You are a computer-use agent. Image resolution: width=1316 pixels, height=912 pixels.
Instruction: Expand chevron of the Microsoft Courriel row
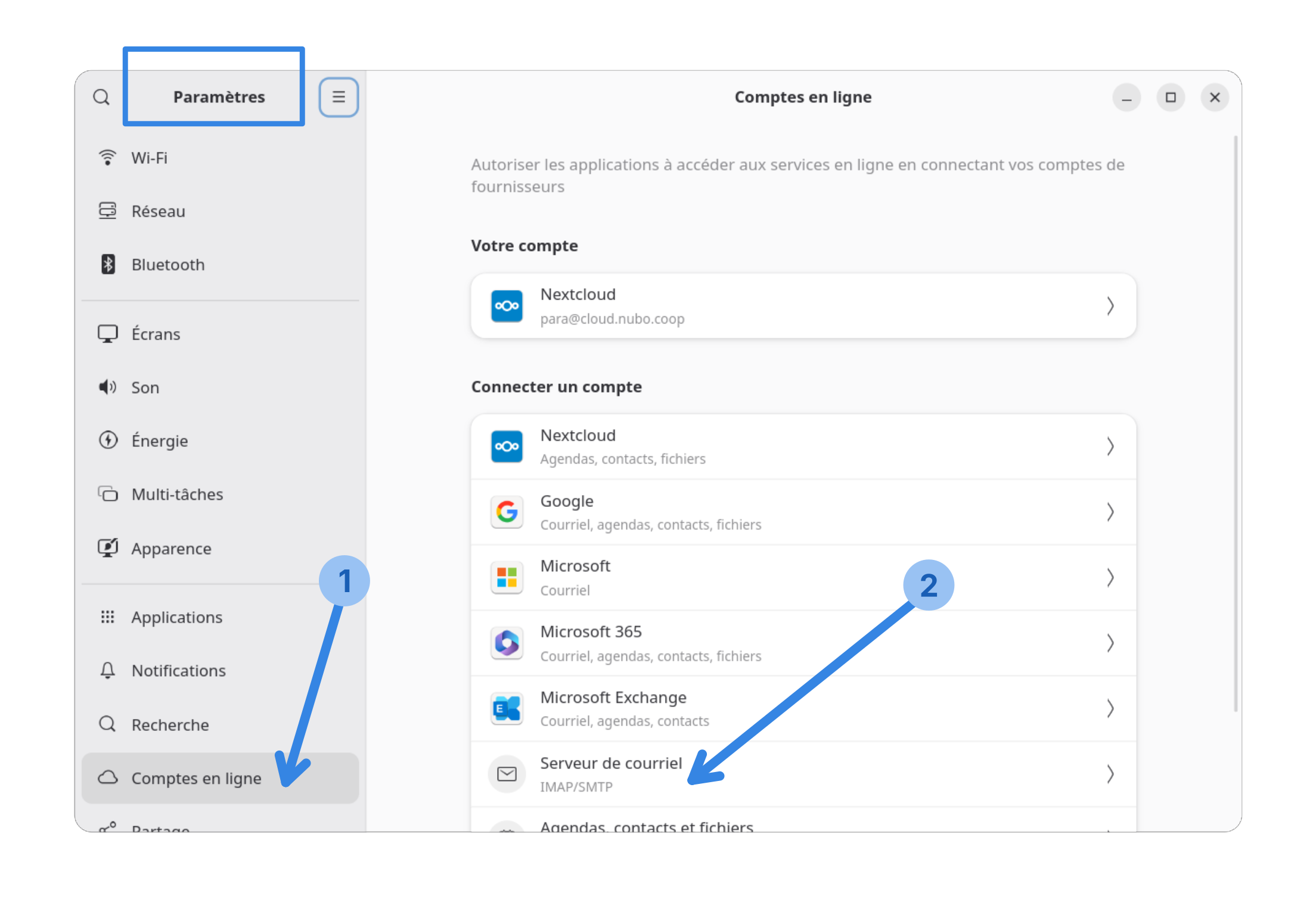tap(1110, 578)
